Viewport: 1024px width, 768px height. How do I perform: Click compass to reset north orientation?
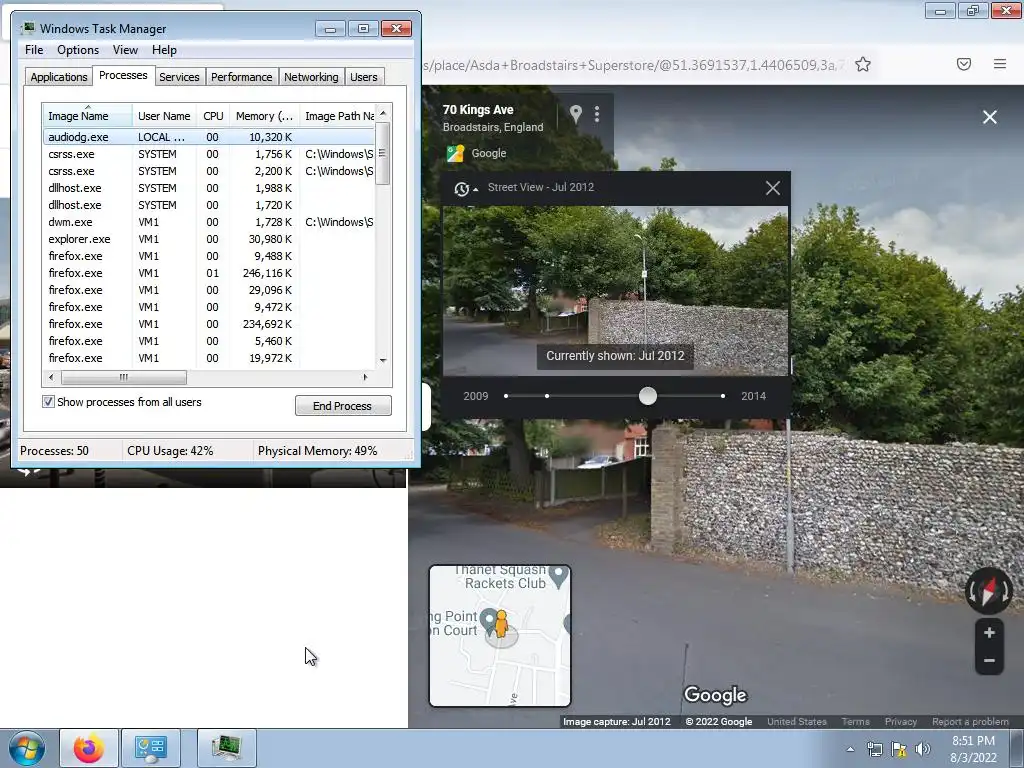pyautogui.click(x=989, y=591)
